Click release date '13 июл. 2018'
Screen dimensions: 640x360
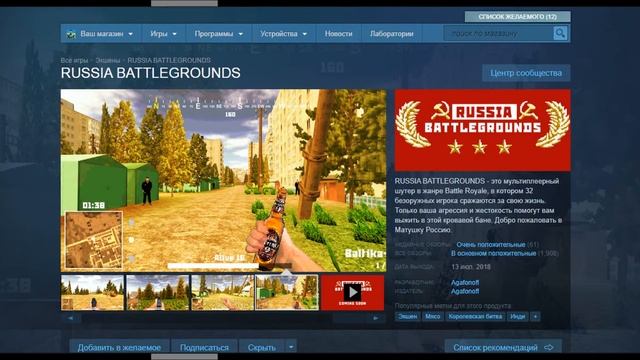[471, 267]
